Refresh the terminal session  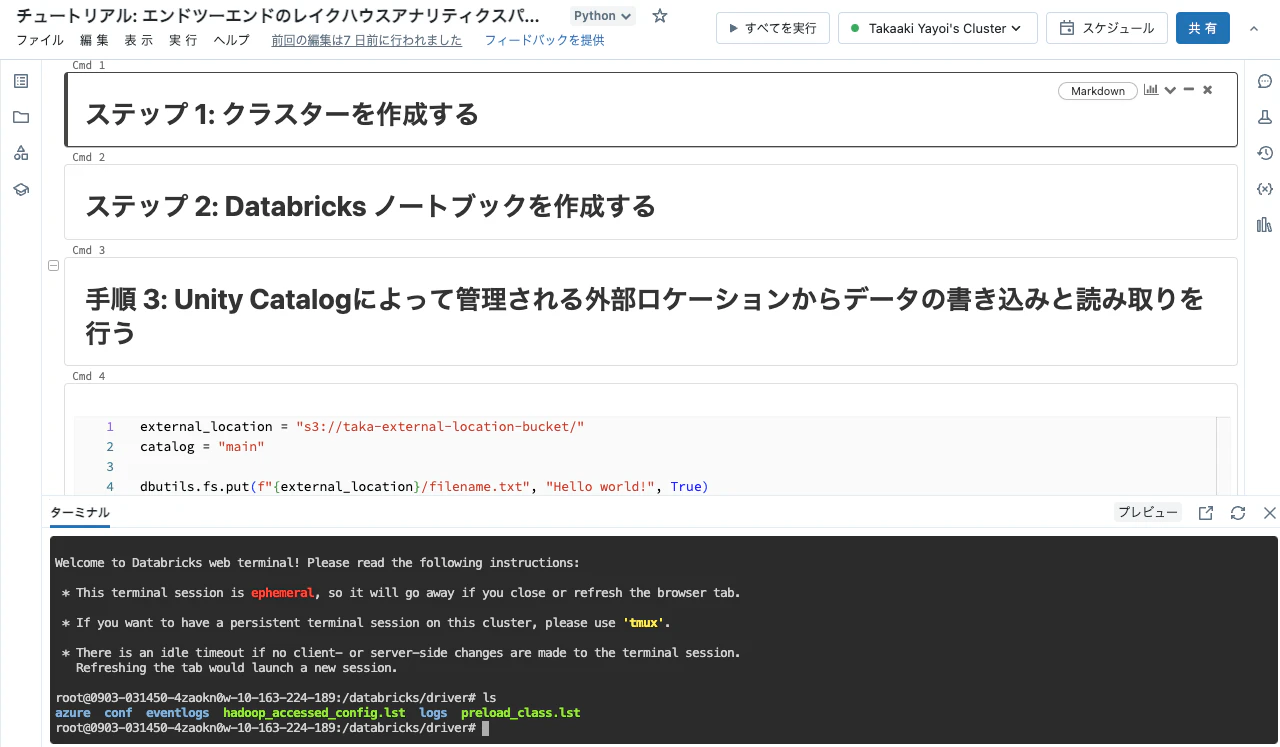(x=1238, y=513)
